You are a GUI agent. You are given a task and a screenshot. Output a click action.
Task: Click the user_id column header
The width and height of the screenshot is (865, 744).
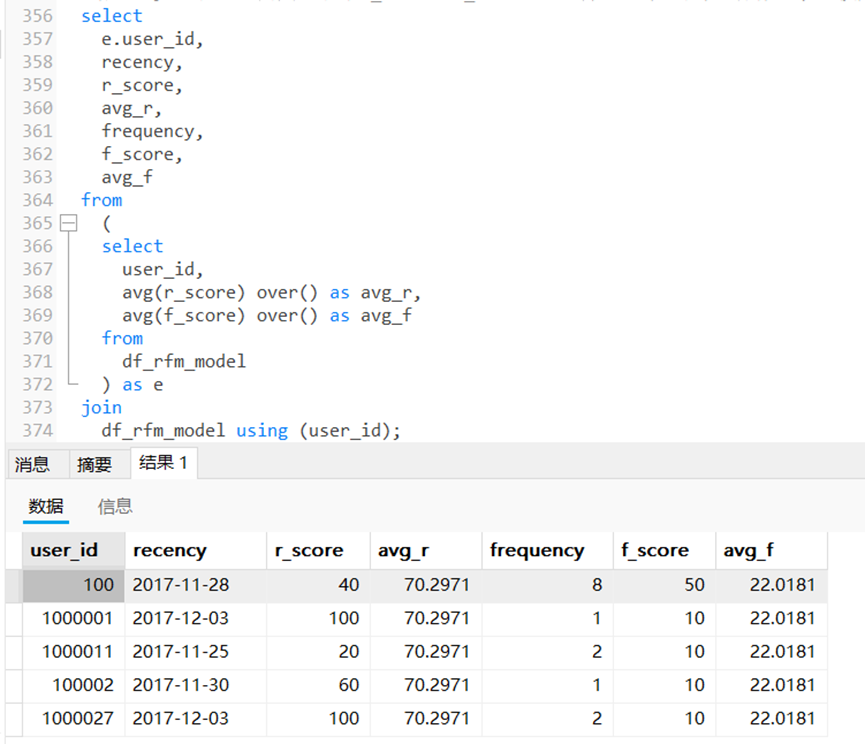point(73,550)
